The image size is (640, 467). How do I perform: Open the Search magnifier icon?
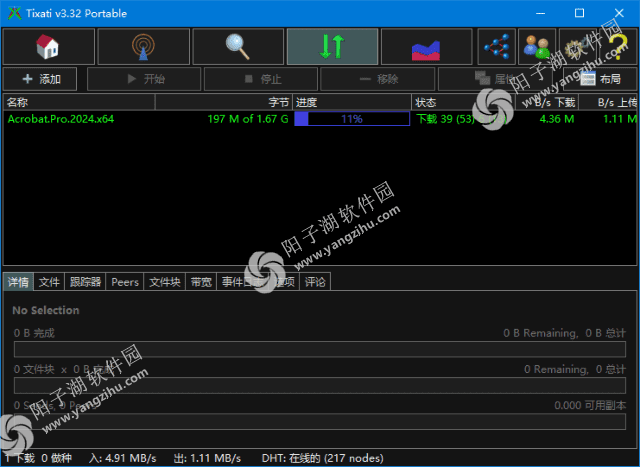pos(238,46)
